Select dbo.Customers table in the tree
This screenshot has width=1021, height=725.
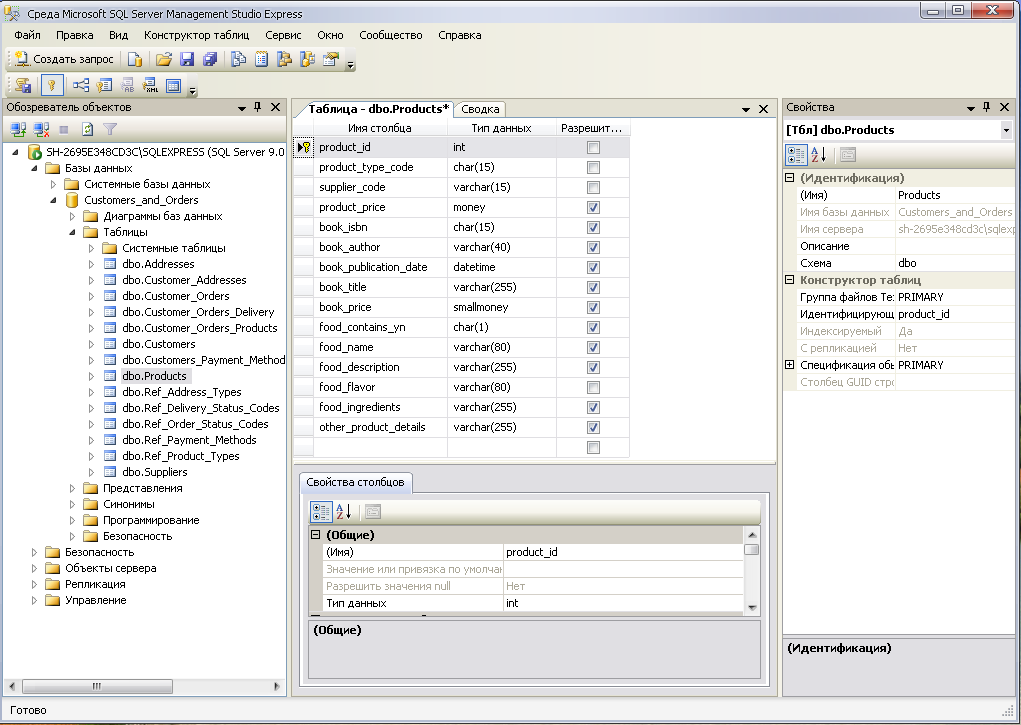click(159, 344)
